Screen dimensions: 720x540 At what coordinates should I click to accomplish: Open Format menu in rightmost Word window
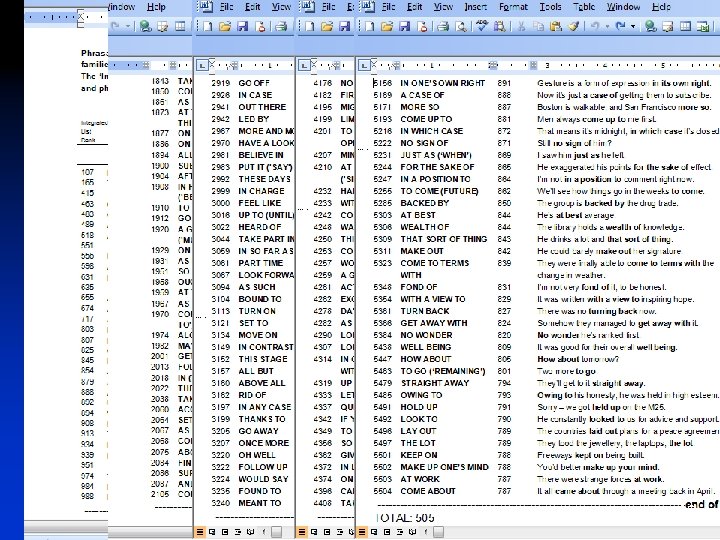pos(513,7)
